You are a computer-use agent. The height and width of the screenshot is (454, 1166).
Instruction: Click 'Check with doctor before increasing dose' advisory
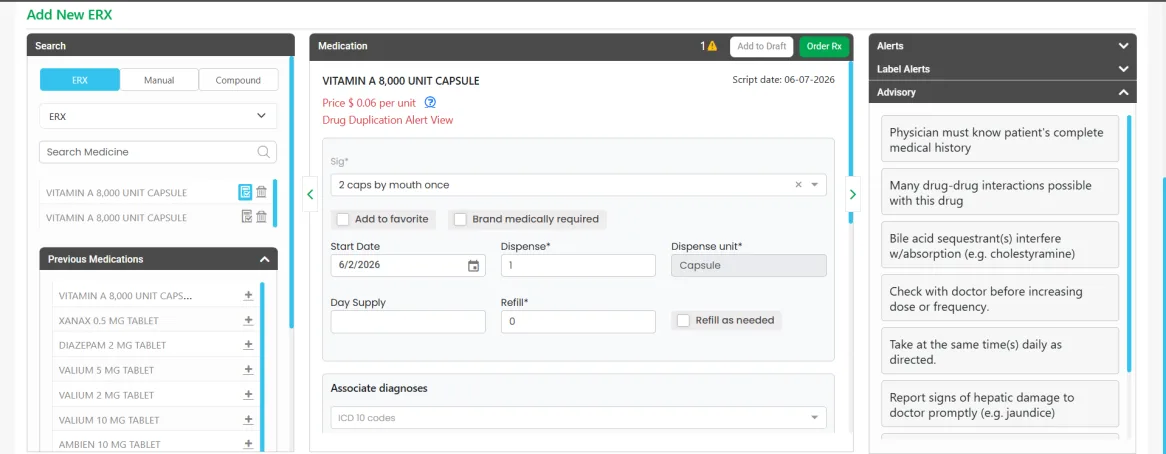999,297
